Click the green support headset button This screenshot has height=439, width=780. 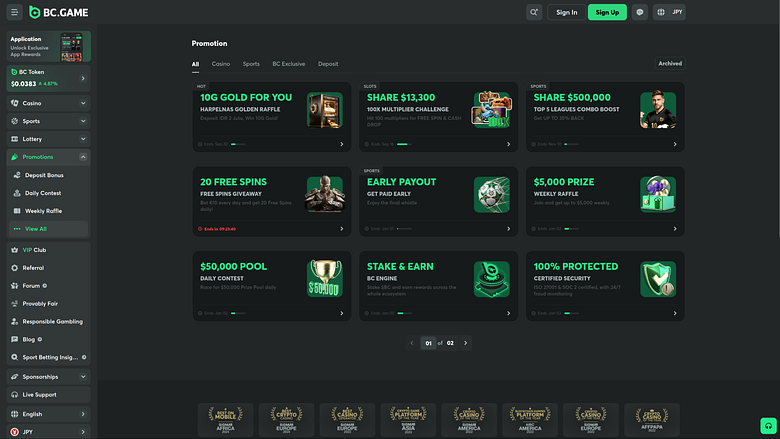click(x=769, y=426)
